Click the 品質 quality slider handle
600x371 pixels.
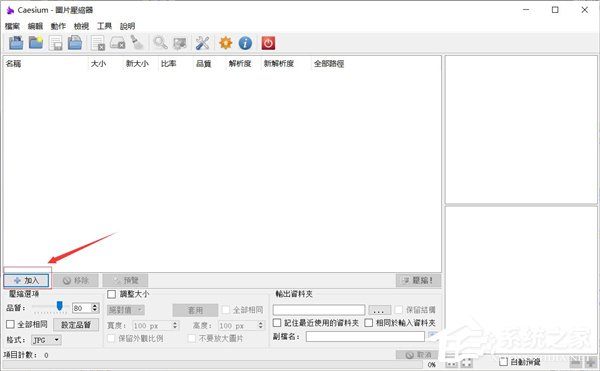[59, 306]
